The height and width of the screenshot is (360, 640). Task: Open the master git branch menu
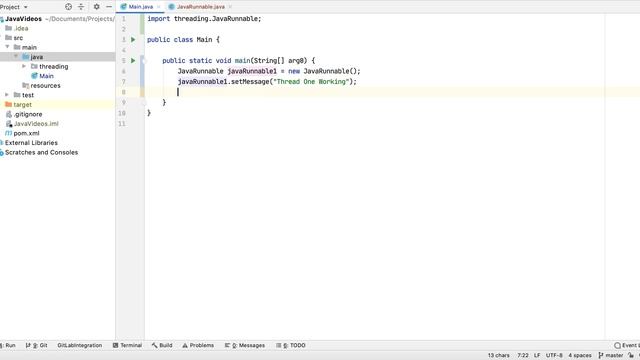point(611,355)
